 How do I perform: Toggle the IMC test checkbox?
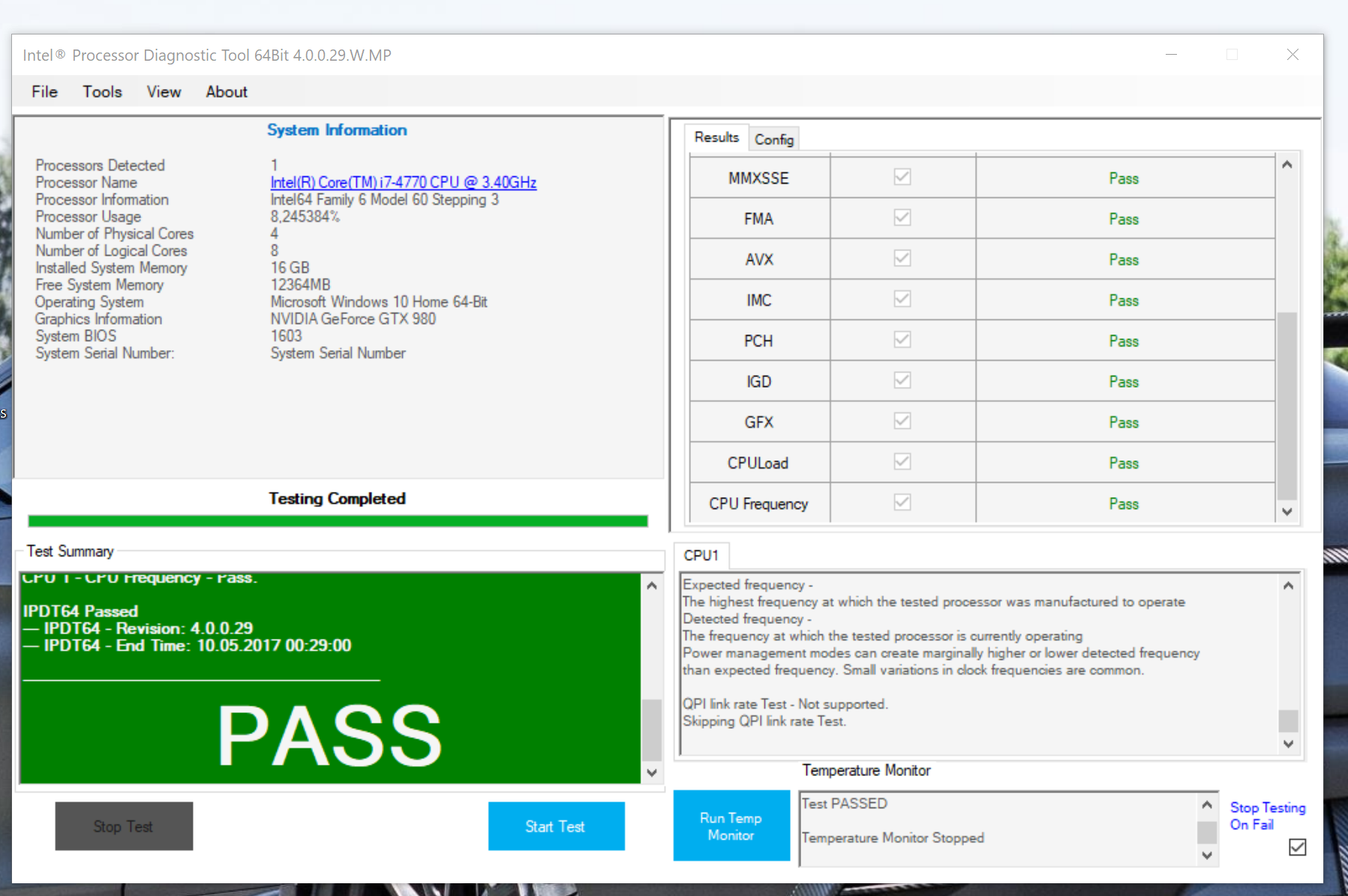pyautogui.click(x=902, y=298)
